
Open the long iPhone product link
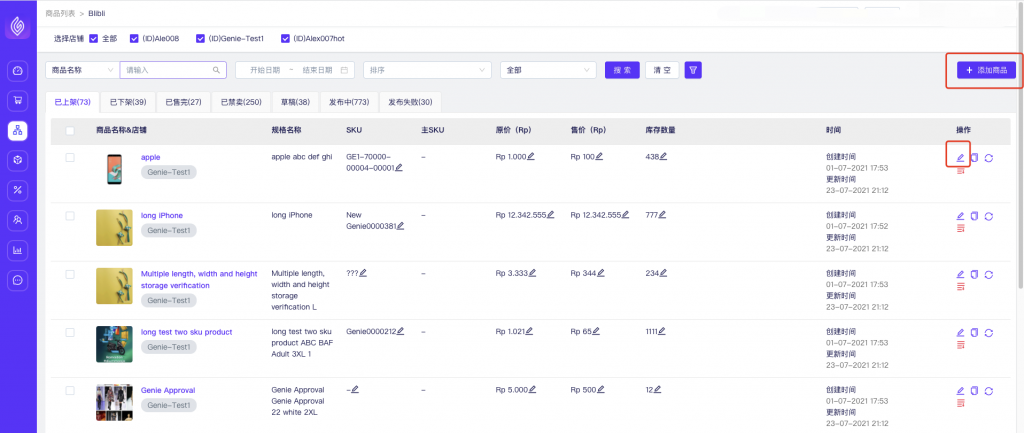pyautogui.click(x=162, y=216)
